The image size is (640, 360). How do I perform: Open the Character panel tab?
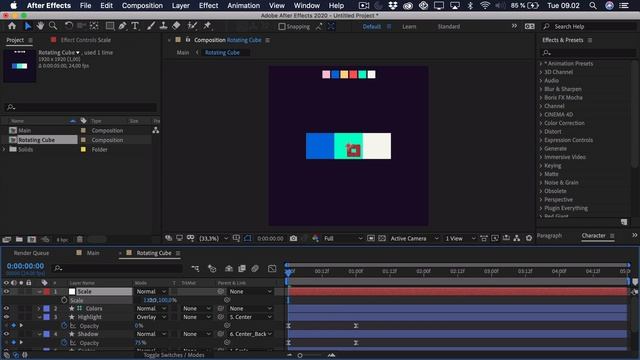pos(593,236)
